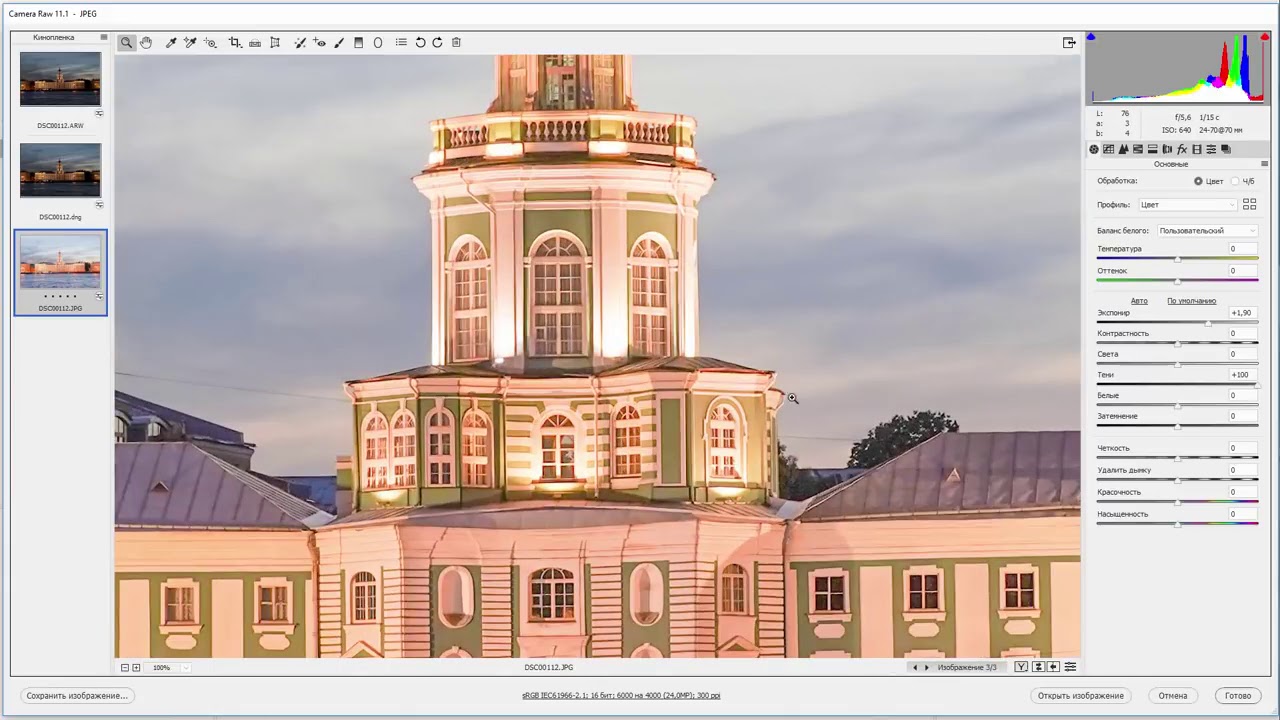The image size is (1280, 720).
Task: Select DSC00112.dng thumbnail
Action: 60,170
